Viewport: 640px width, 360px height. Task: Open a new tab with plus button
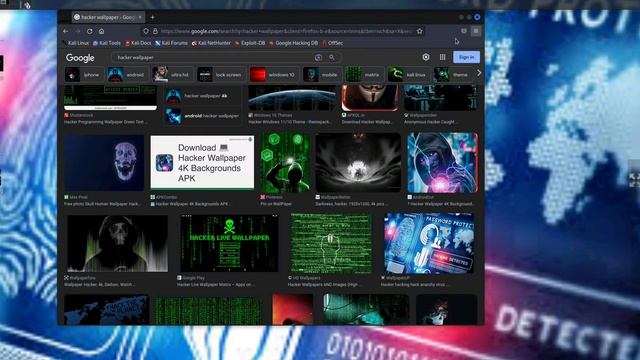click(x=152, y=17)
